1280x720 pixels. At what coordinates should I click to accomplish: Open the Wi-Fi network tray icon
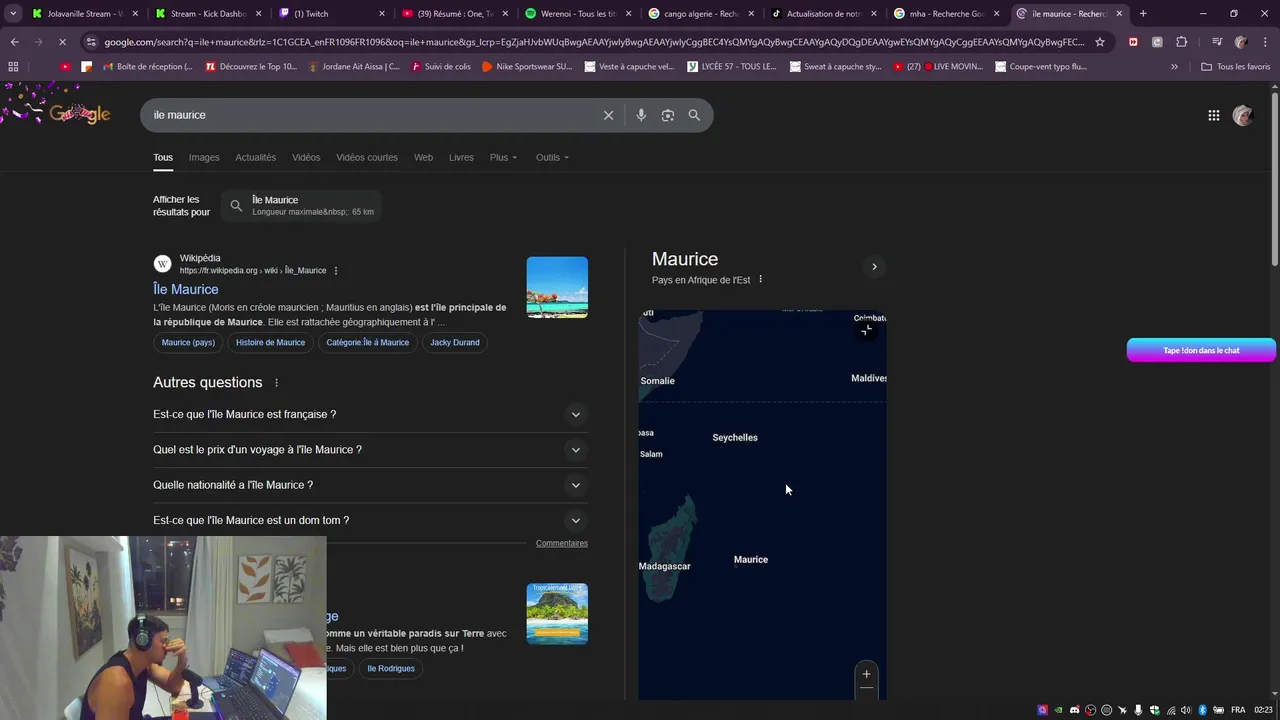tap(1171, 710)
